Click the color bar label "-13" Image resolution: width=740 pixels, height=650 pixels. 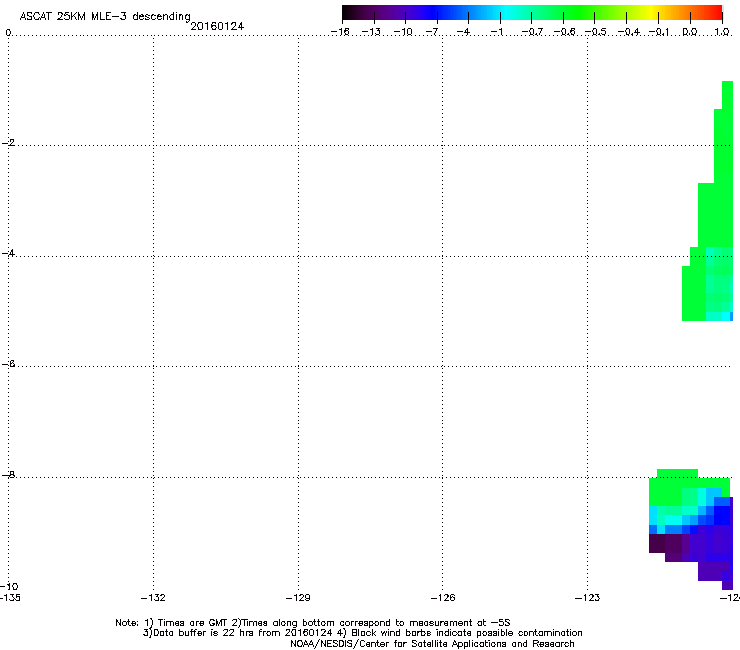click(371, 32)
